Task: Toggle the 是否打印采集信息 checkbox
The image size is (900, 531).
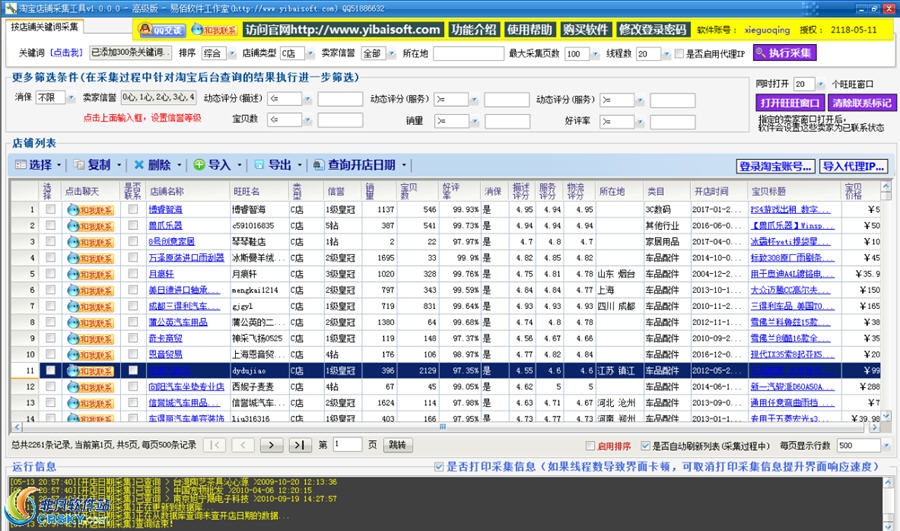Action: pyautogui.click(x=439, y=467)
